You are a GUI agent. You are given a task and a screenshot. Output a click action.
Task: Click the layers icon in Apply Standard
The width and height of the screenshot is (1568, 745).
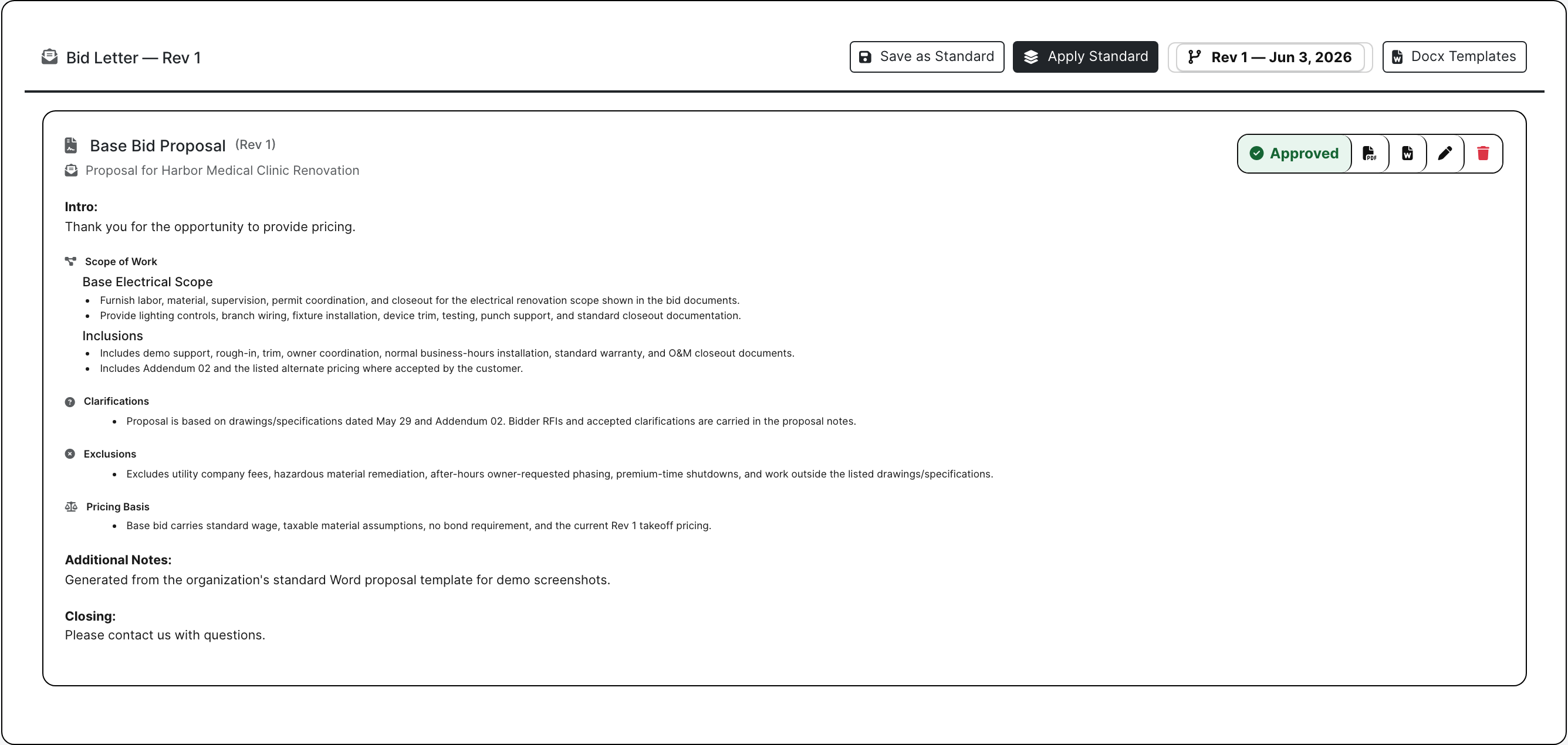[1031, 56]
